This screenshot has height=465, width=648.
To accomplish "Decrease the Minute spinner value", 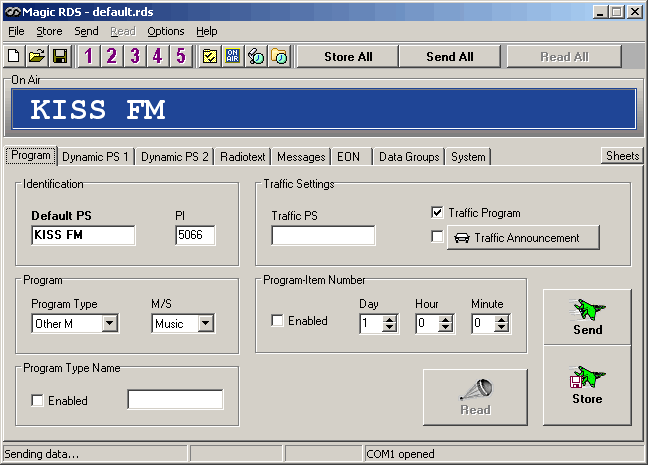I will [501, 327].
